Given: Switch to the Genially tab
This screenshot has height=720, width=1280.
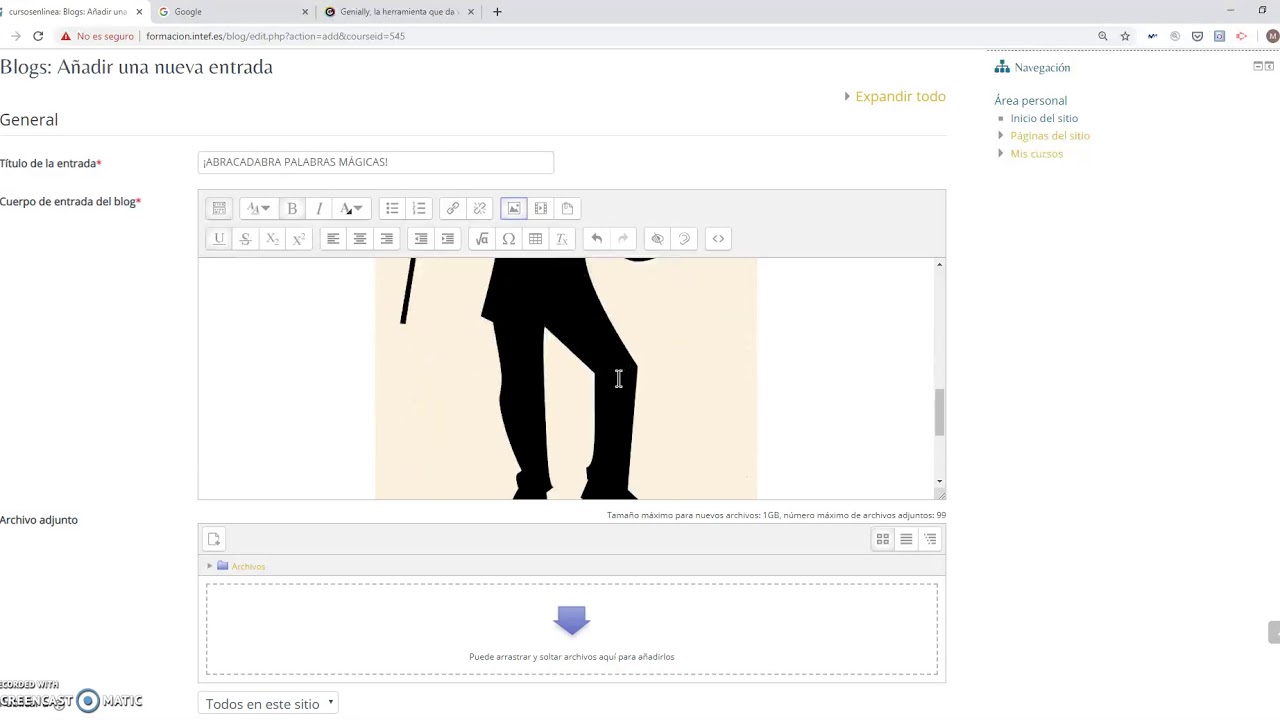Looking at the screenshot, I should 399,12.
